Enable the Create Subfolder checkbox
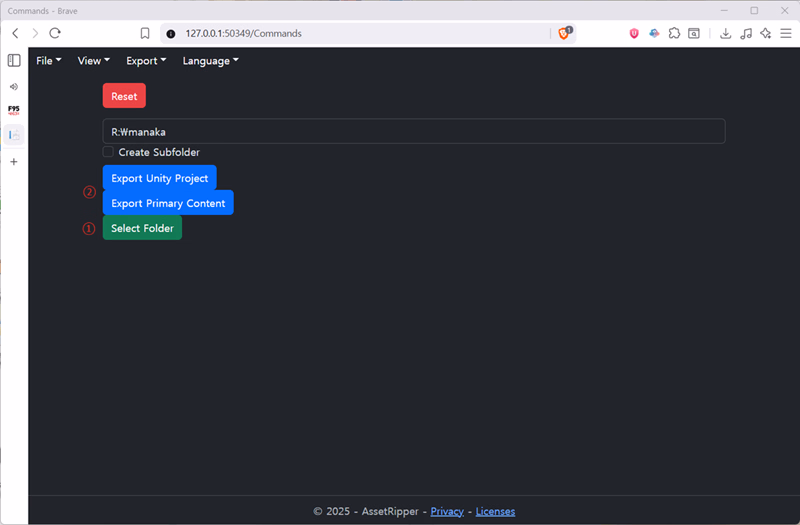800x525 pixels. 108,152
